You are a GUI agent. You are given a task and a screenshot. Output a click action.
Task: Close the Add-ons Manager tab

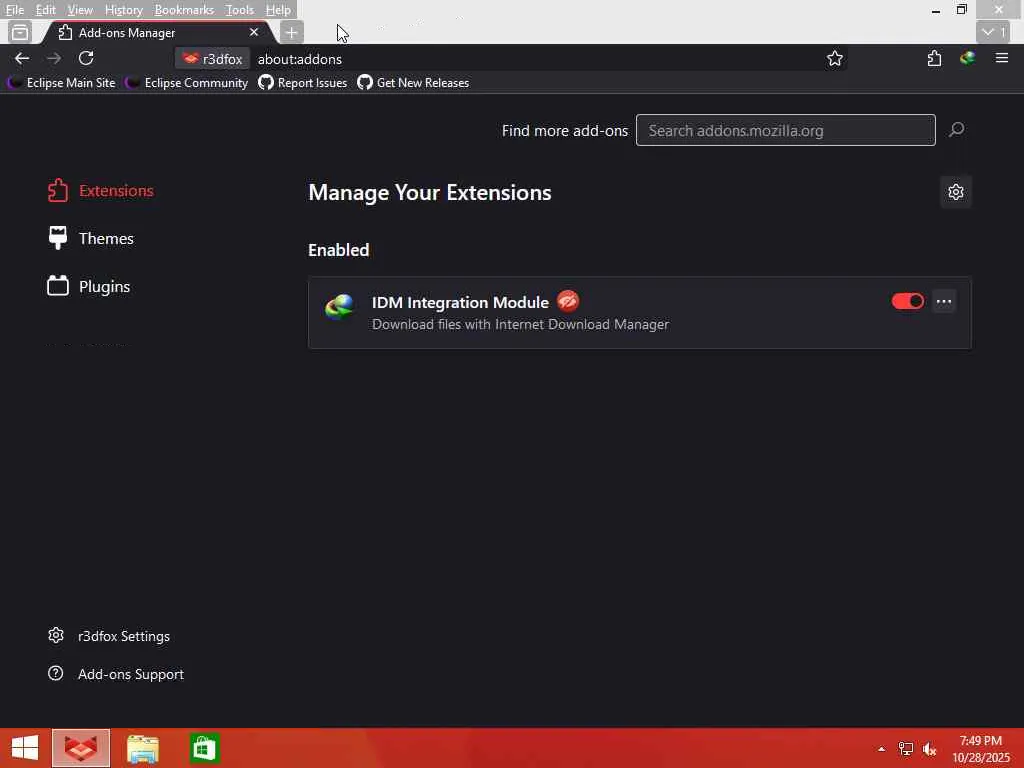(254, 32)
